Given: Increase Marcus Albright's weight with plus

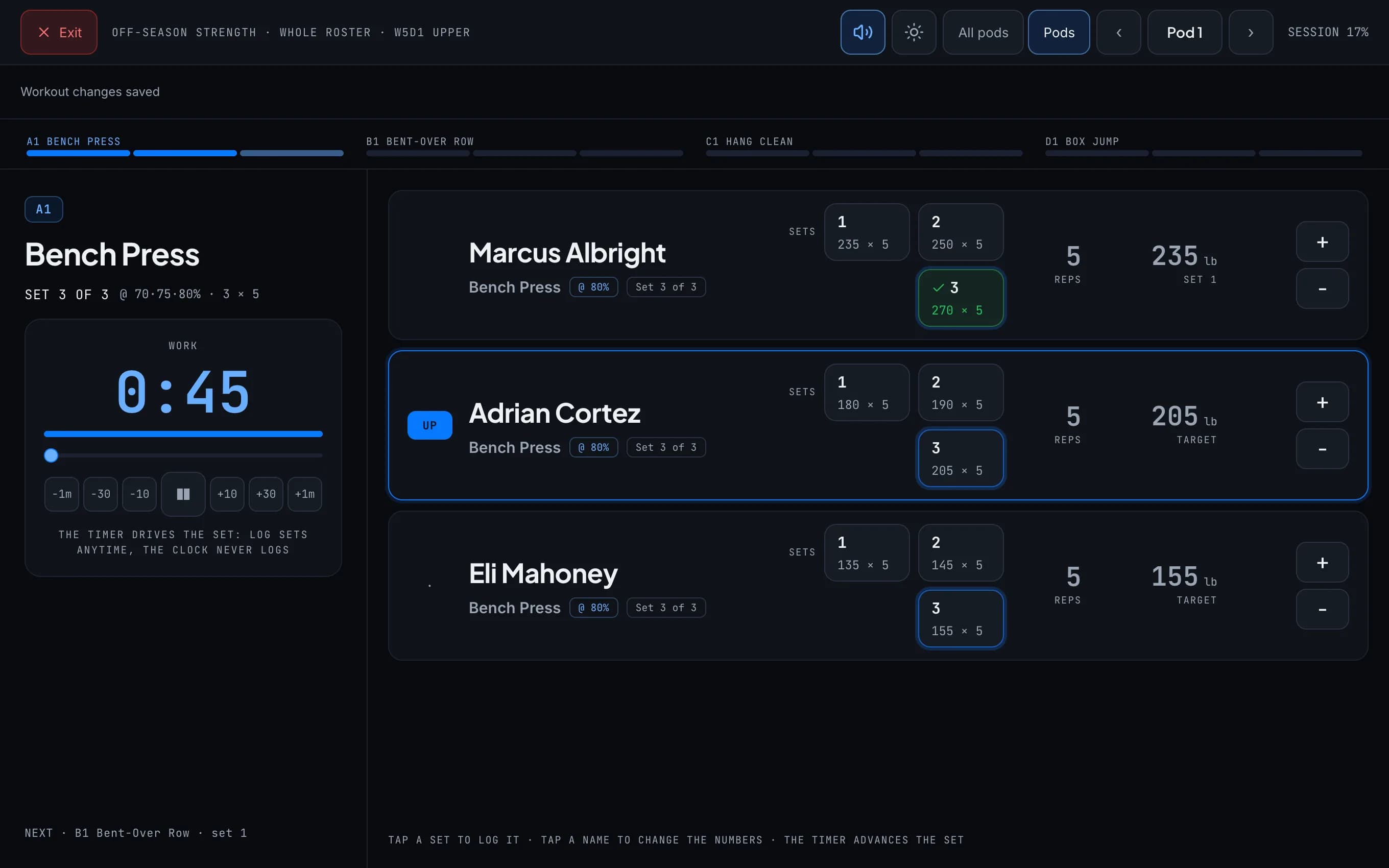Looking at the screenshot, I should (1323, 242).
